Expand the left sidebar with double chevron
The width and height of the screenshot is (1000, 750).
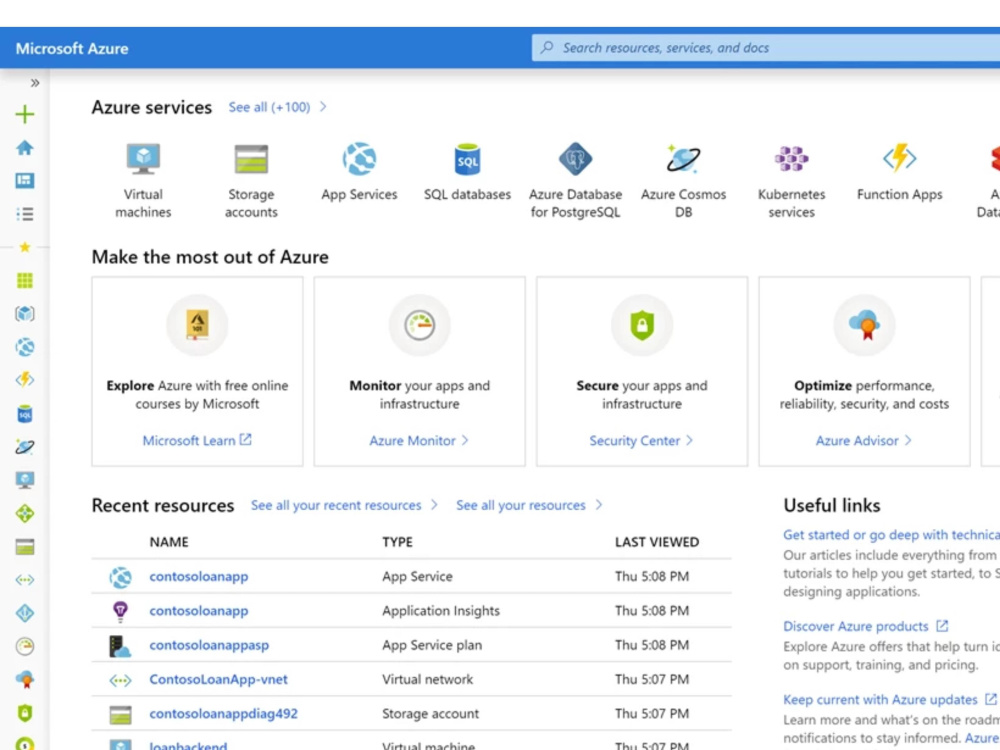(35, 83)
